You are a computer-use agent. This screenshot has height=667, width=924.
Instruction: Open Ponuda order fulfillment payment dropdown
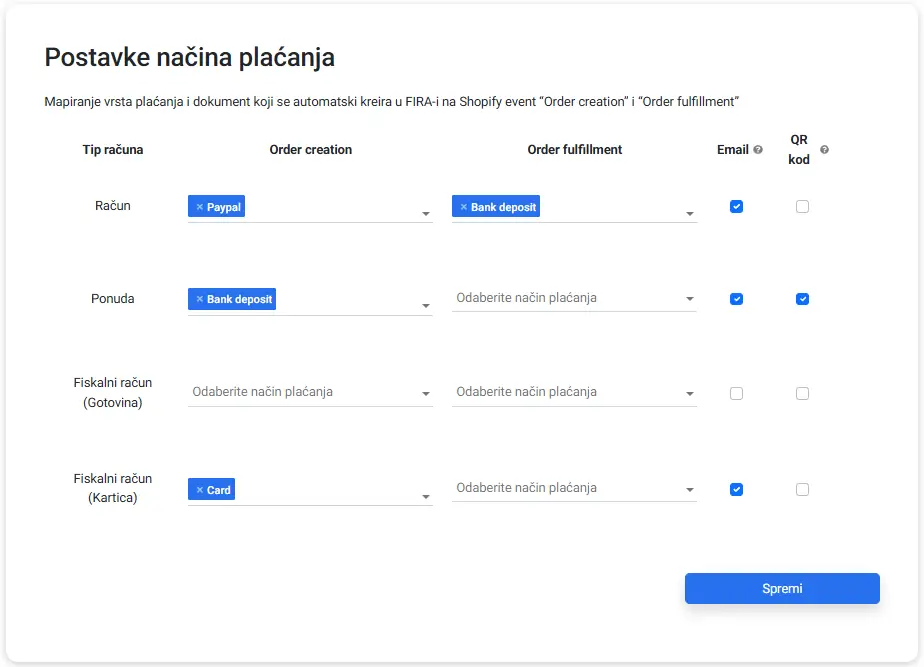(x=574, y=298)
